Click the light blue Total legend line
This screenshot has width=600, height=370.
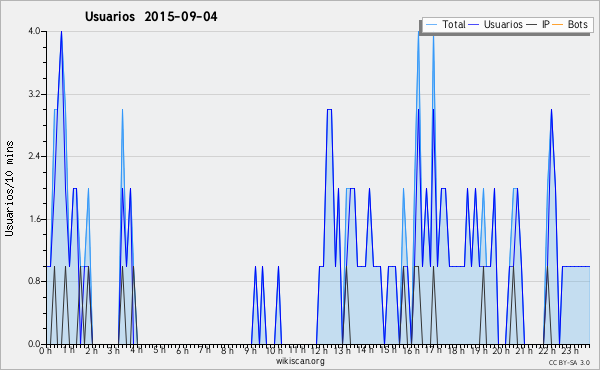(431, 25)
